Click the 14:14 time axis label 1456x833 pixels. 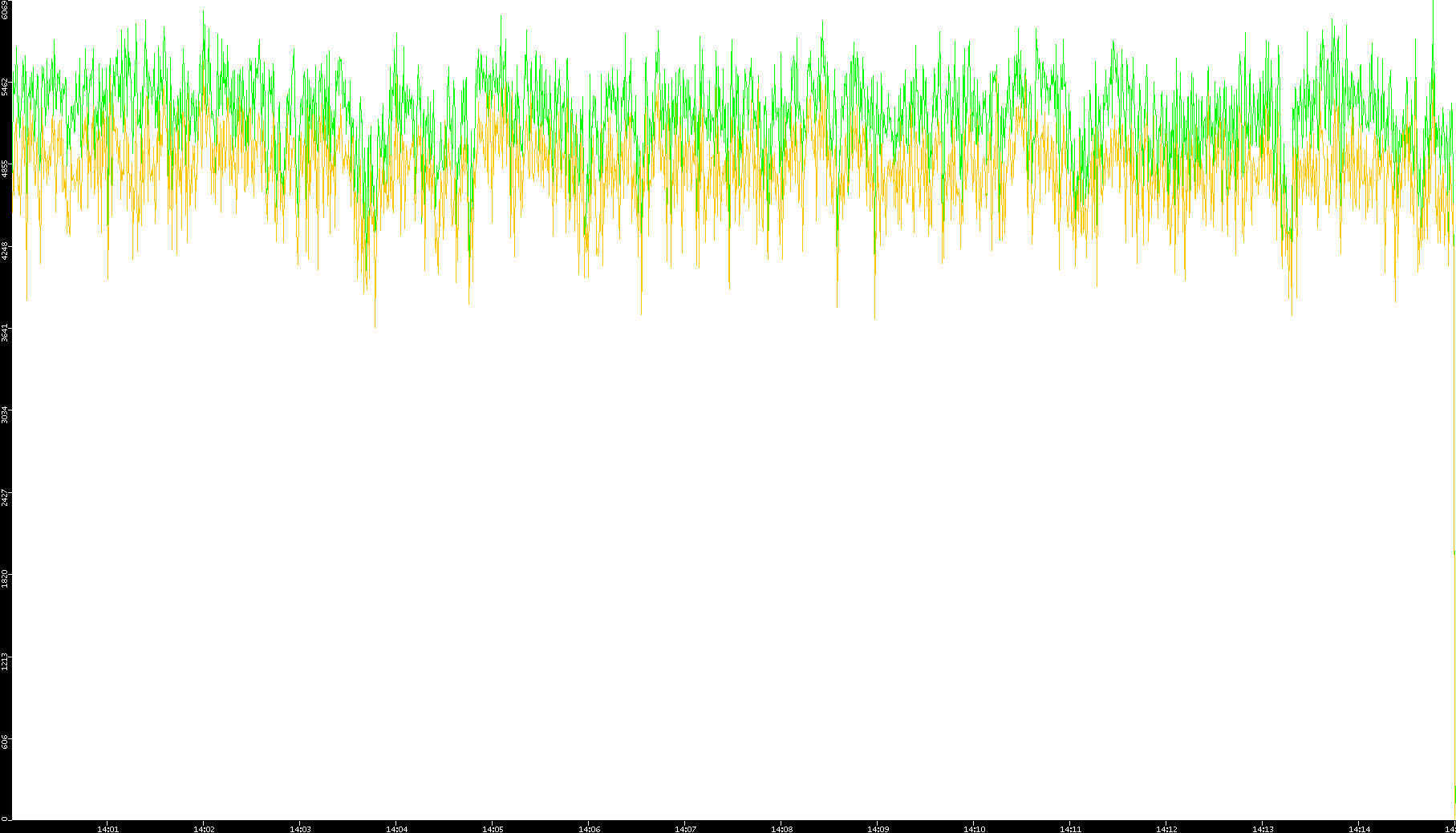coord(1359,828)
